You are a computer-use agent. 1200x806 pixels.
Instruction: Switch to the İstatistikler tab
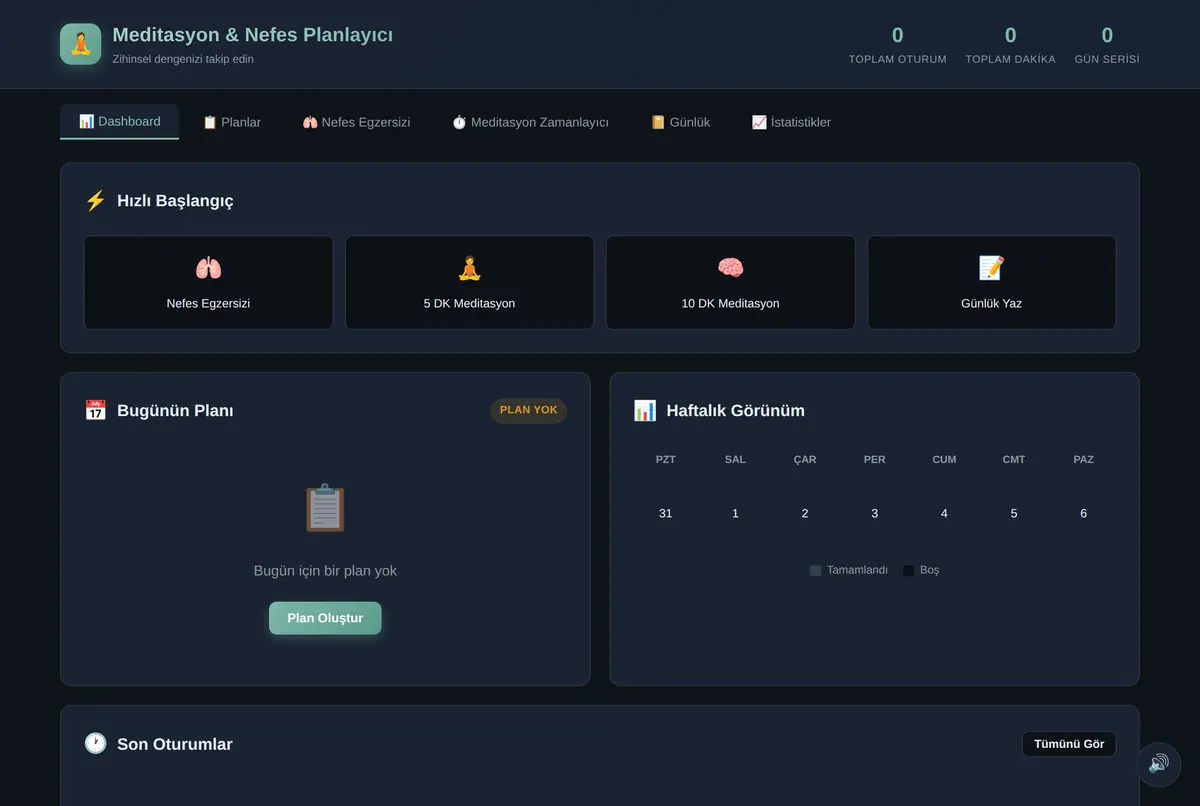click(x=791, y=122)
